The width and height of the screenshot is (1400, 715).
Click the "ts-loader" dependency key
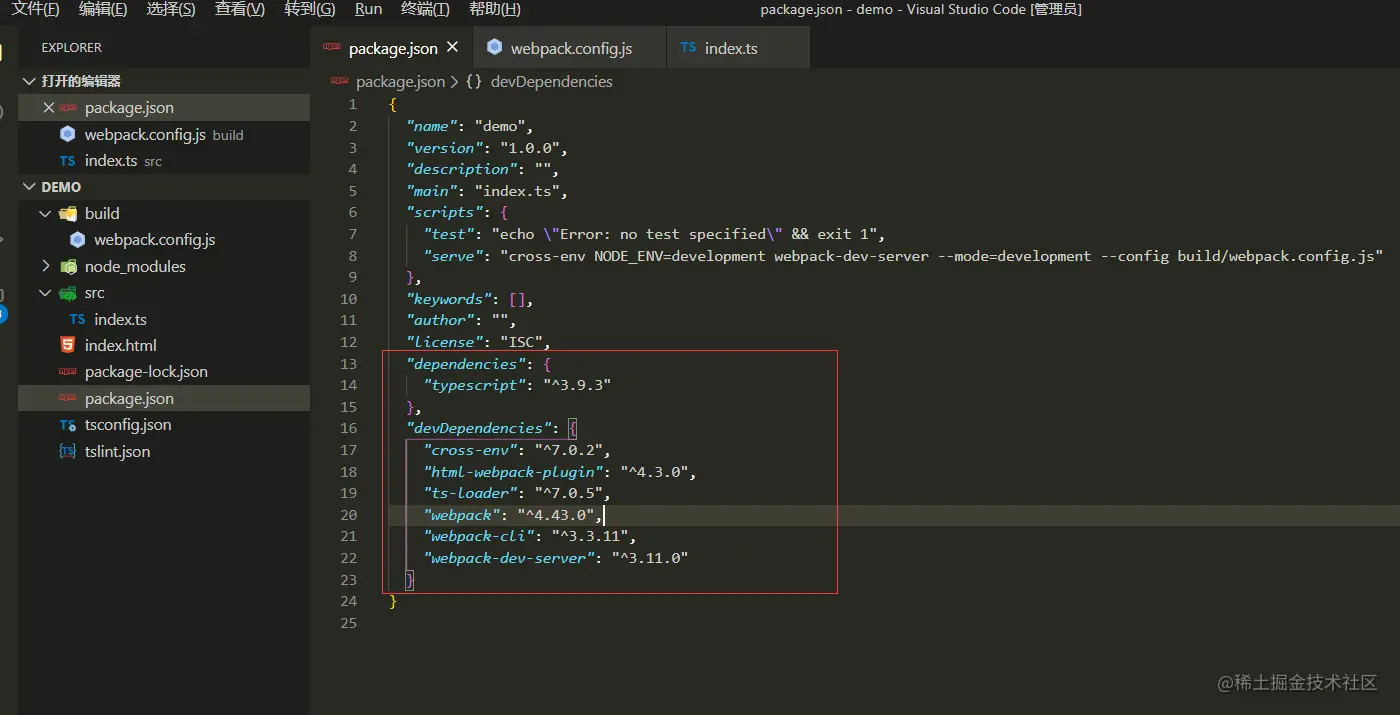[x=470, y=493]
